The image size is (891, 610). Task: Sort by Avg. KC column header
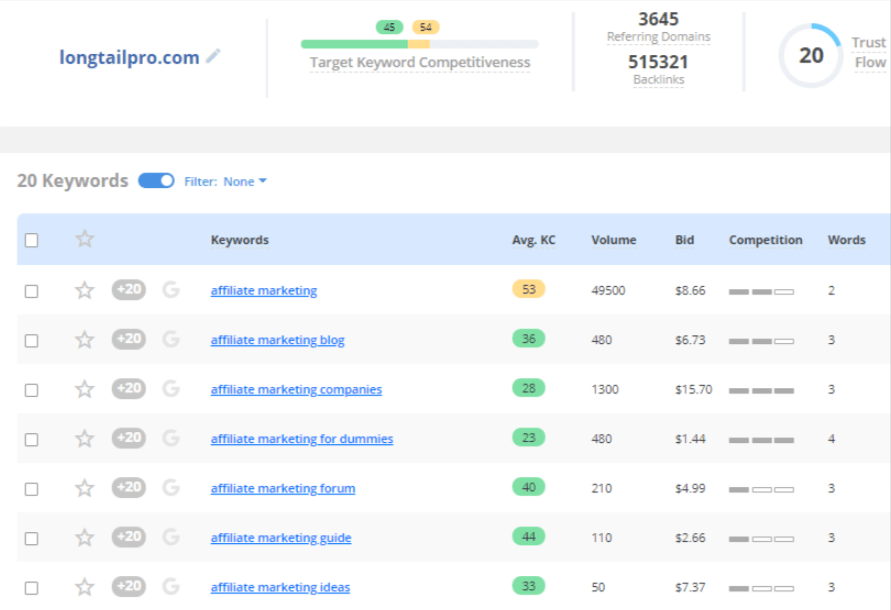tap(533, 240)
